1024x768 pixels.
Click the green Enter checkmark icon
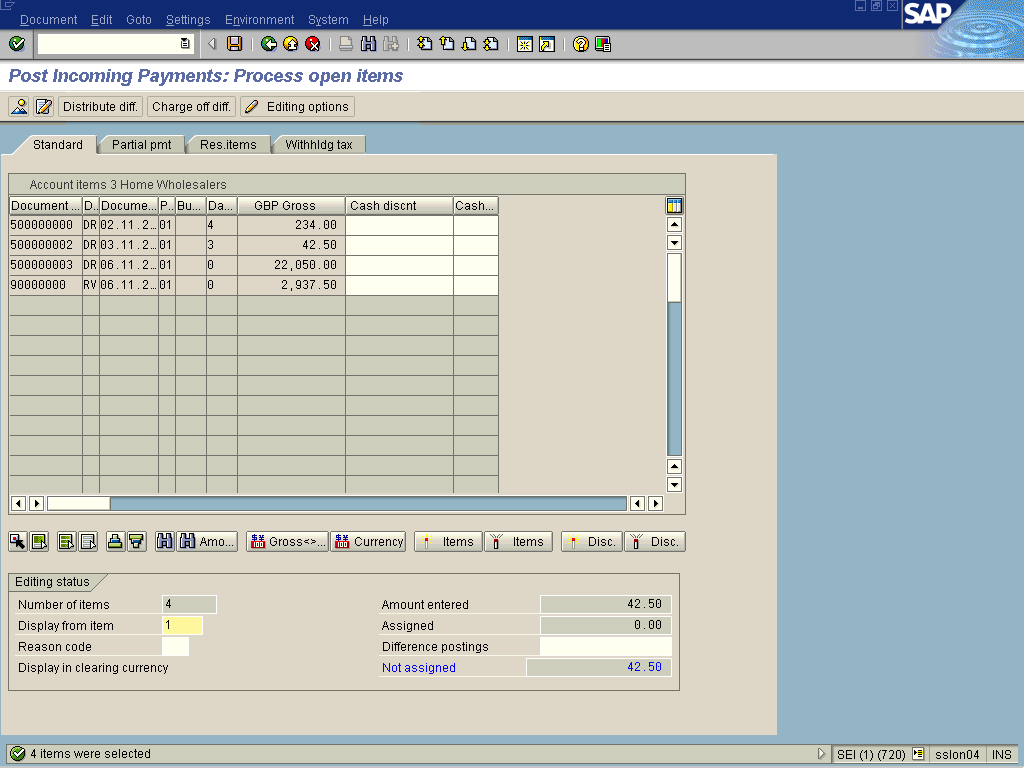pyautogui.click(x=17, y=44)
